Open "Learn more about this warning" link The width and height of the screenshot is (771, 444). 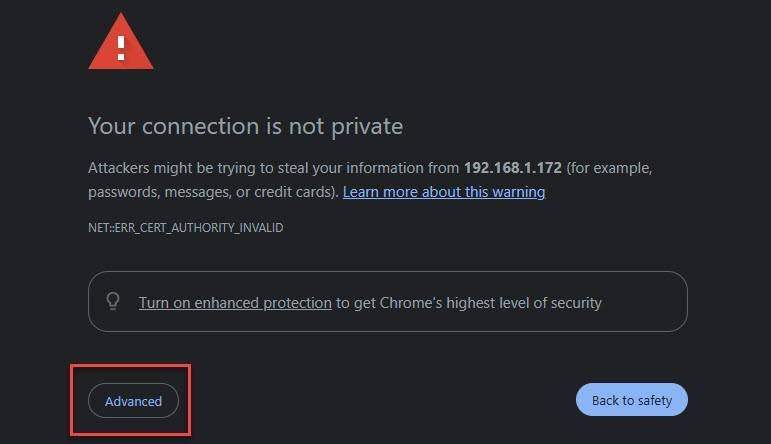point(444,191)
